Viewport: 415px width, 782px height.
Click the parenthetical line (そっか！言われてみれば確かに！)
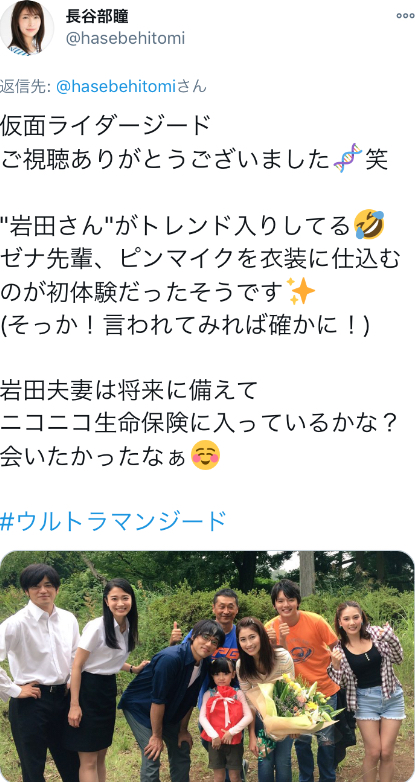click(185, 323)
